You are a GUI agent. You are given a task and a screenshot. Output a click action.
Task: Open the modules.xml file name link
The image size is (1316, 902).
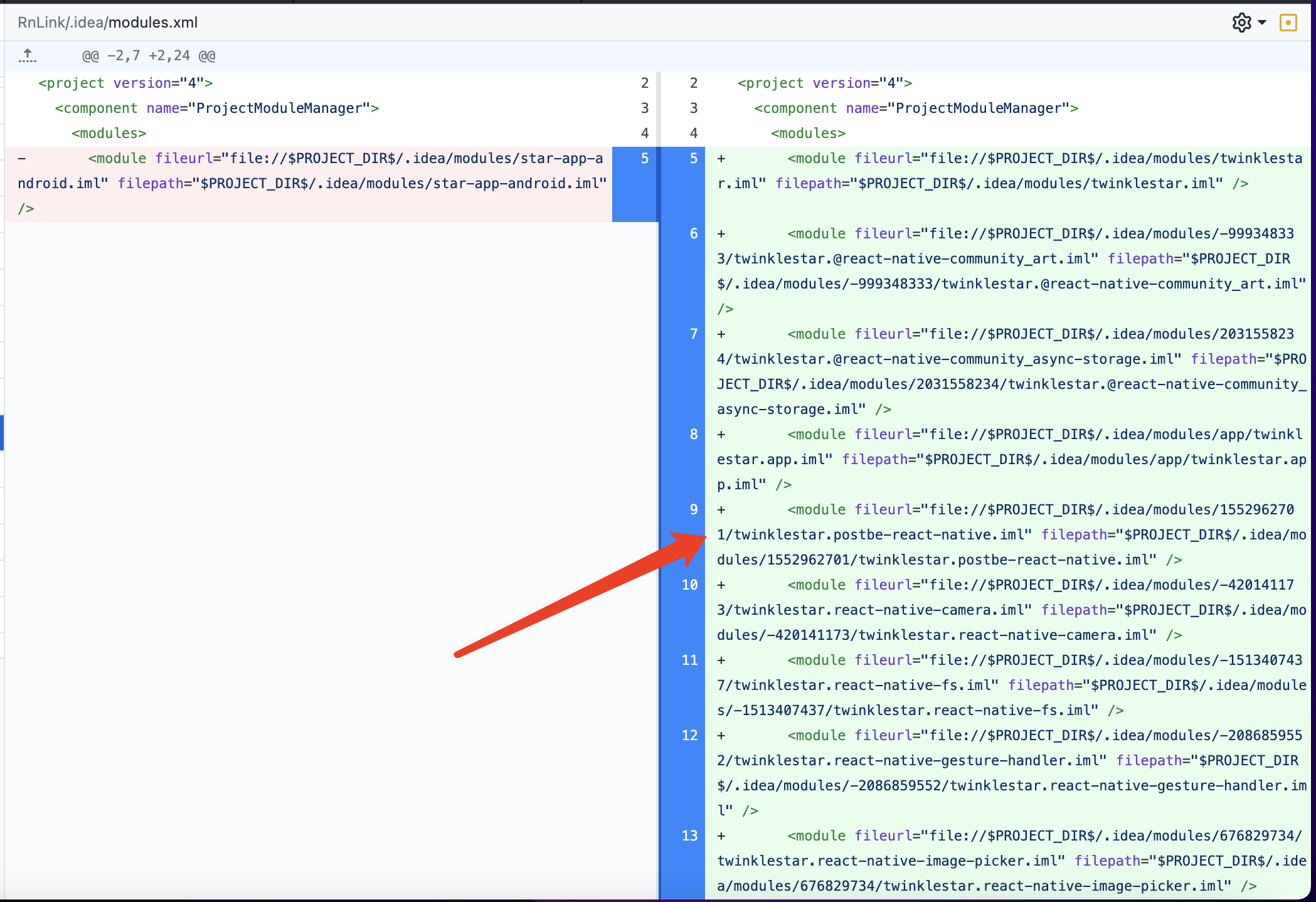pyautogui.click(x=153, y=23)
